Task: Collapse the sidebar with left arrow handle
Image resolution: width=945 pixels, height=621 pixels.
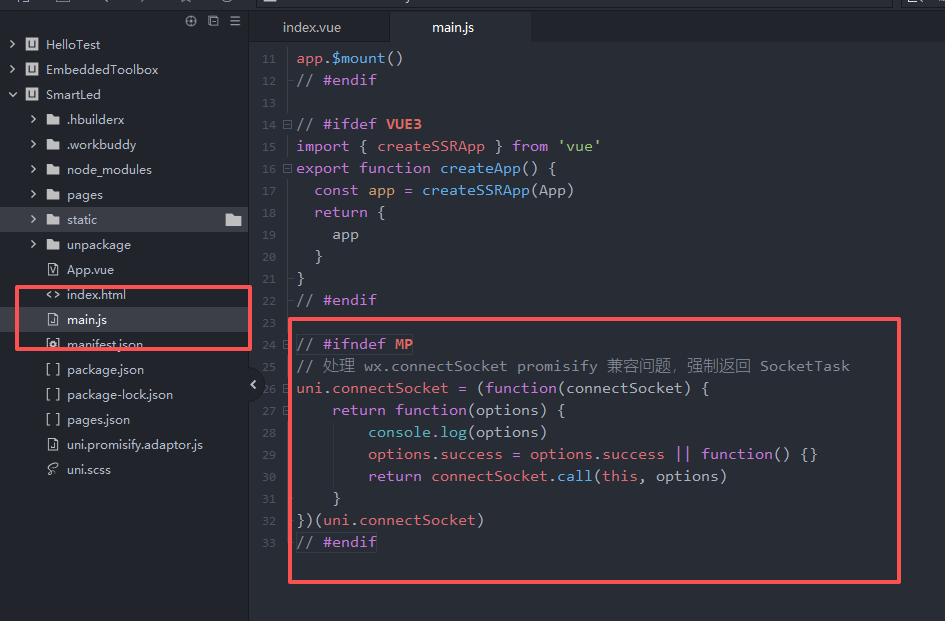Action: coord(253,384)
